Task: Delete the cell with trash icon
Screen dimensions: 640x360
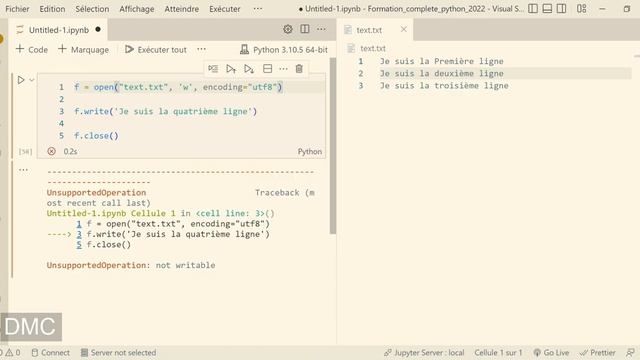Action: click(x=299, y=69)
